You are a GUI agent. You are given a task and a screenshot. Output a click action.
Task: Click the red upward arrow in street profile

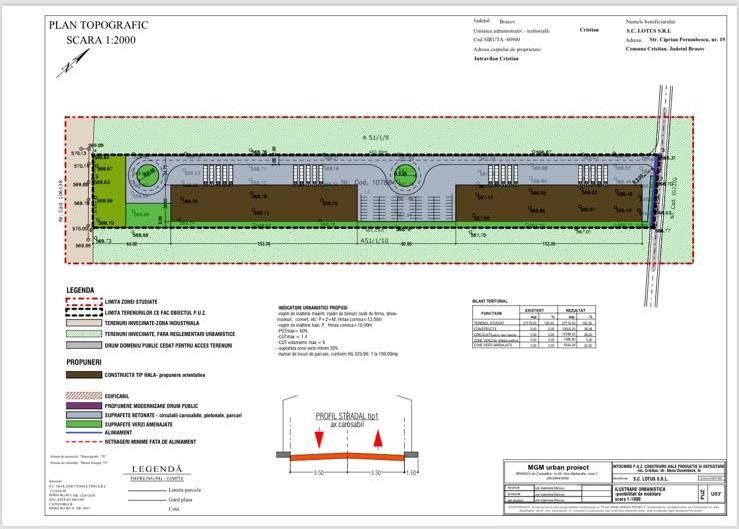[x=378, y=438]
